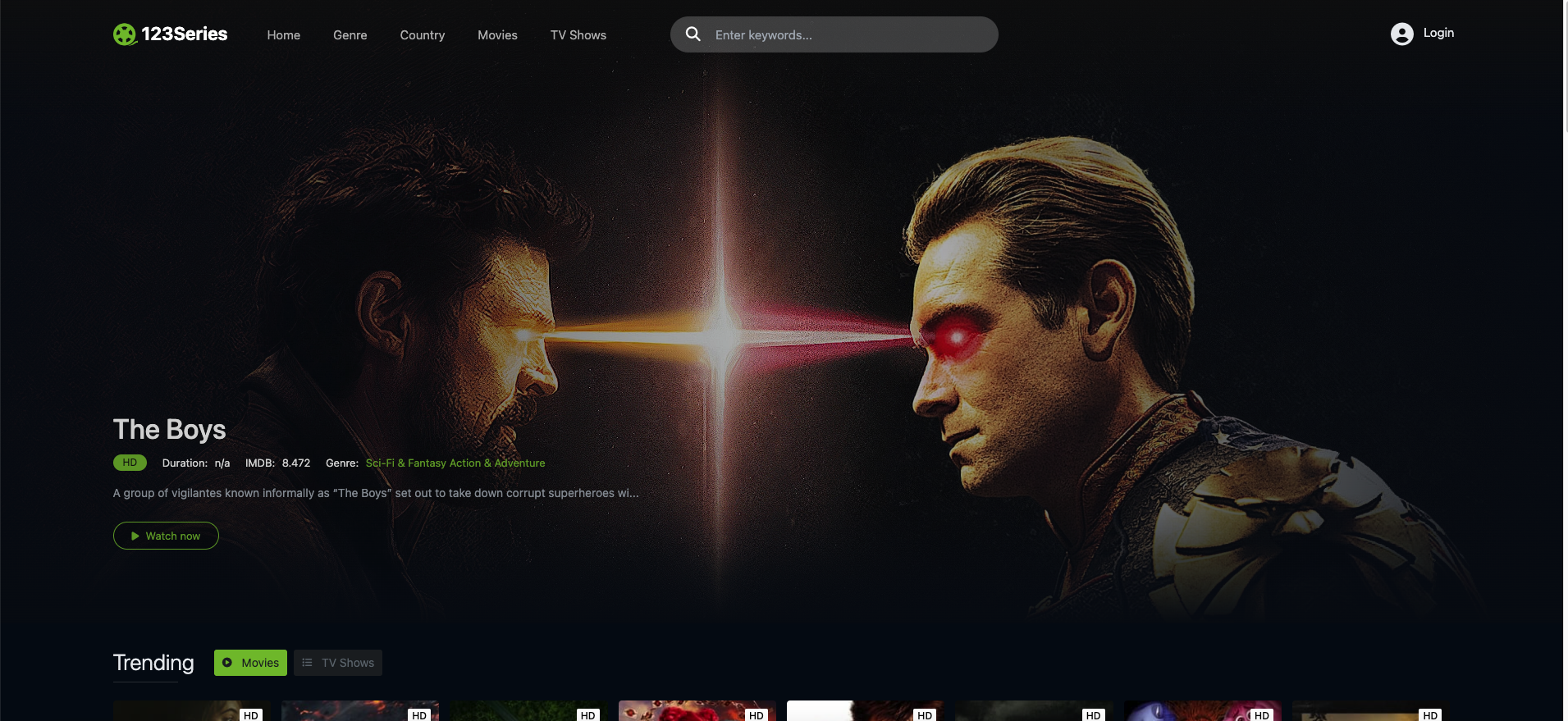Click The Boys description text
The width and height of the screenshot is (1568, 721).
pos(376,493)
